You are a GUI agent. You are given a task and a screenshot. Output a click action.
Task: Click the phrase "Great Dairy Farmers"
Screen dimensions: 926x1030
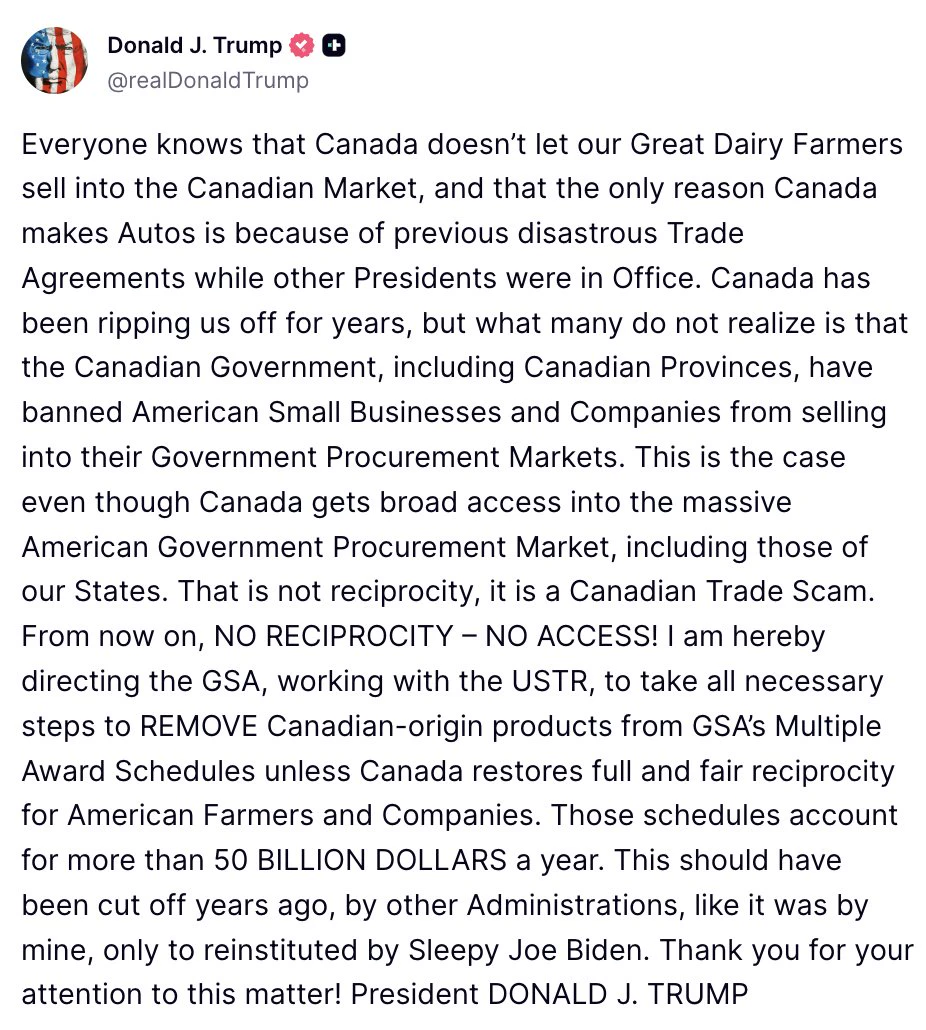tap(766, 145)
